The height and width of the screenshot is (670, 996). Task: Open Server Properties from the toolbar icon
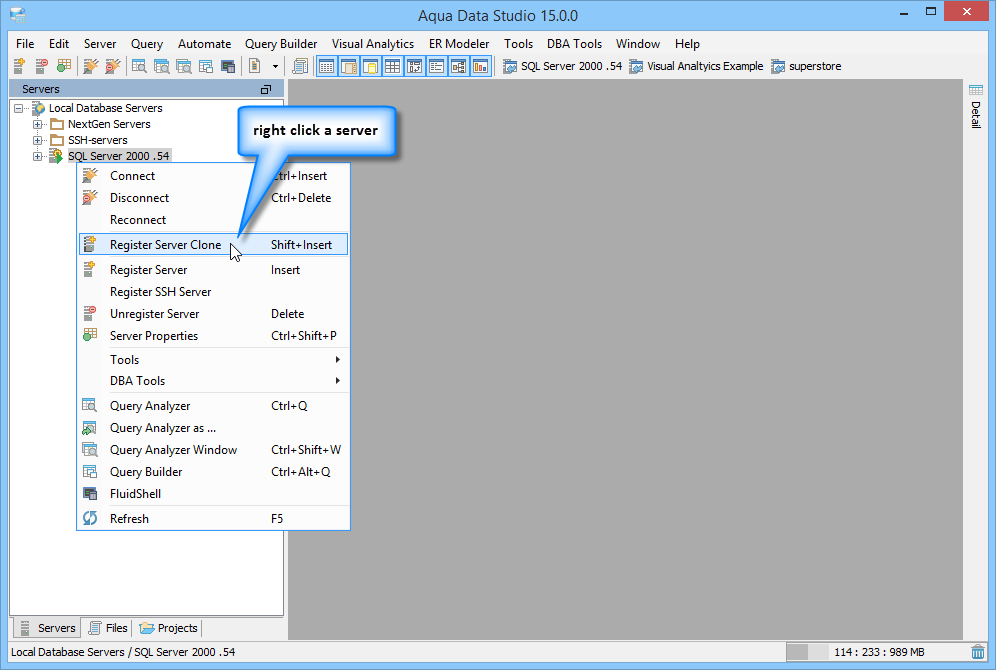coord(64,66)
